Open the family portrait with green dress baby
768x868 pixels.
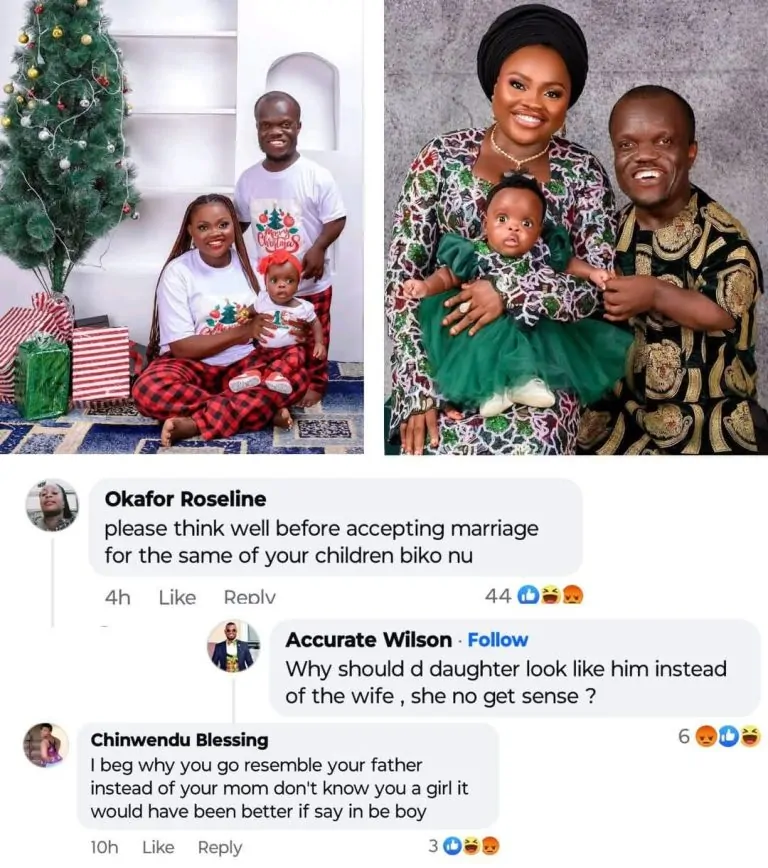pyautogui.click(x=575, y=225)
